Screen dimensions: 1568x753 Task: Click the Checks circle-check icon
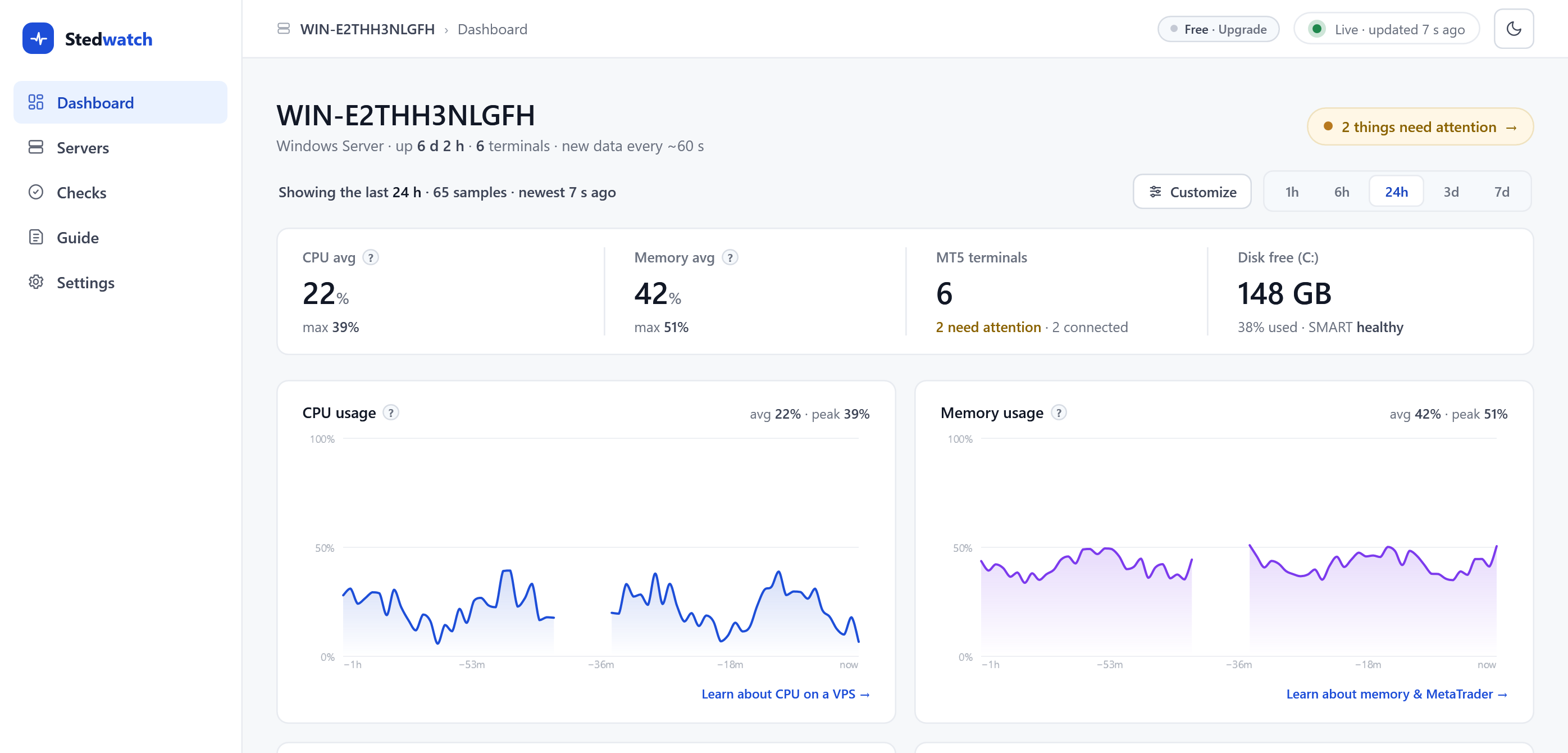(x=36, y=193)
